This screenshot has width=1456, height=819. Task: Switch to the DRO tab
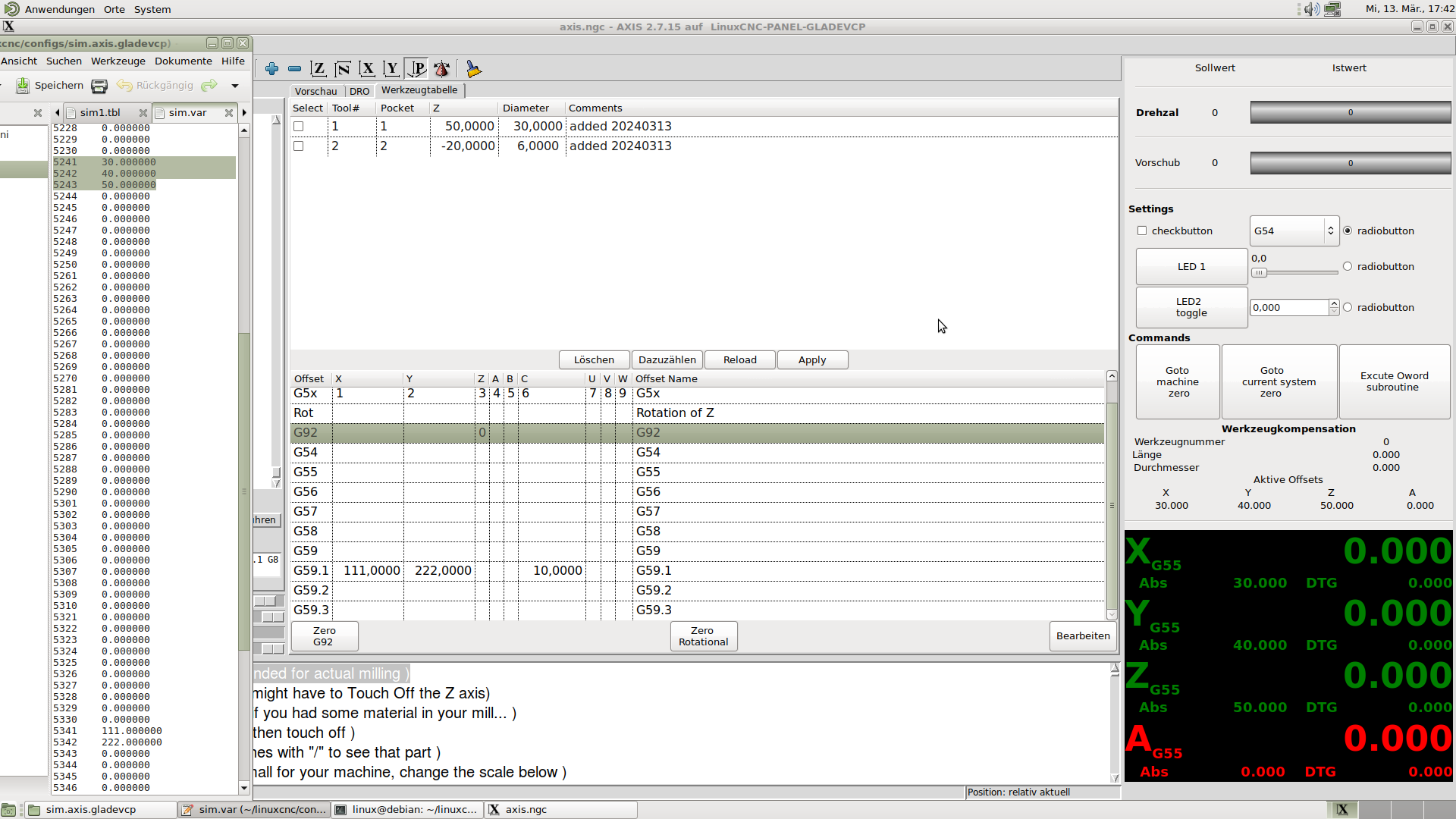click(359, 91)
